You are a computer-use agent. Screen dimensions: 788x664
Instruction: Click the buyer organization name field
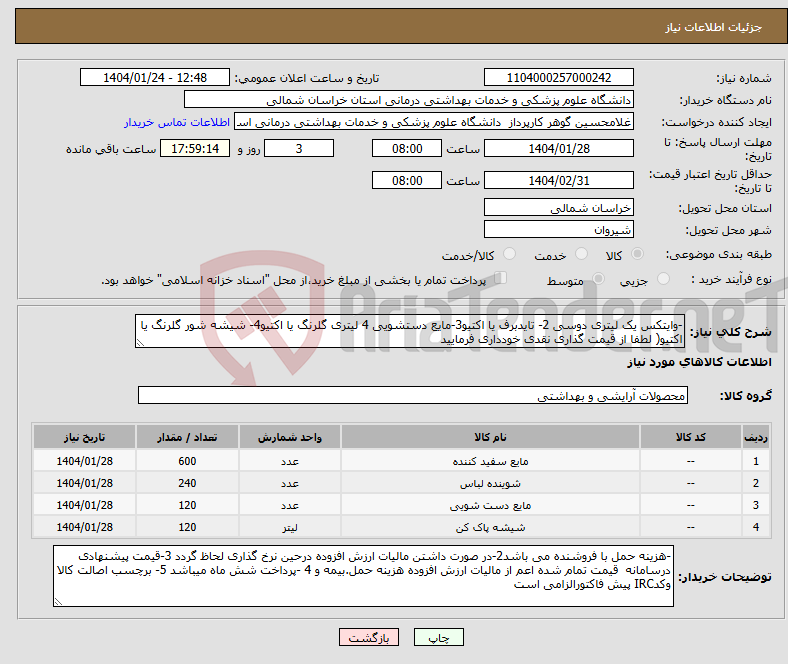[x=409, y=100]
